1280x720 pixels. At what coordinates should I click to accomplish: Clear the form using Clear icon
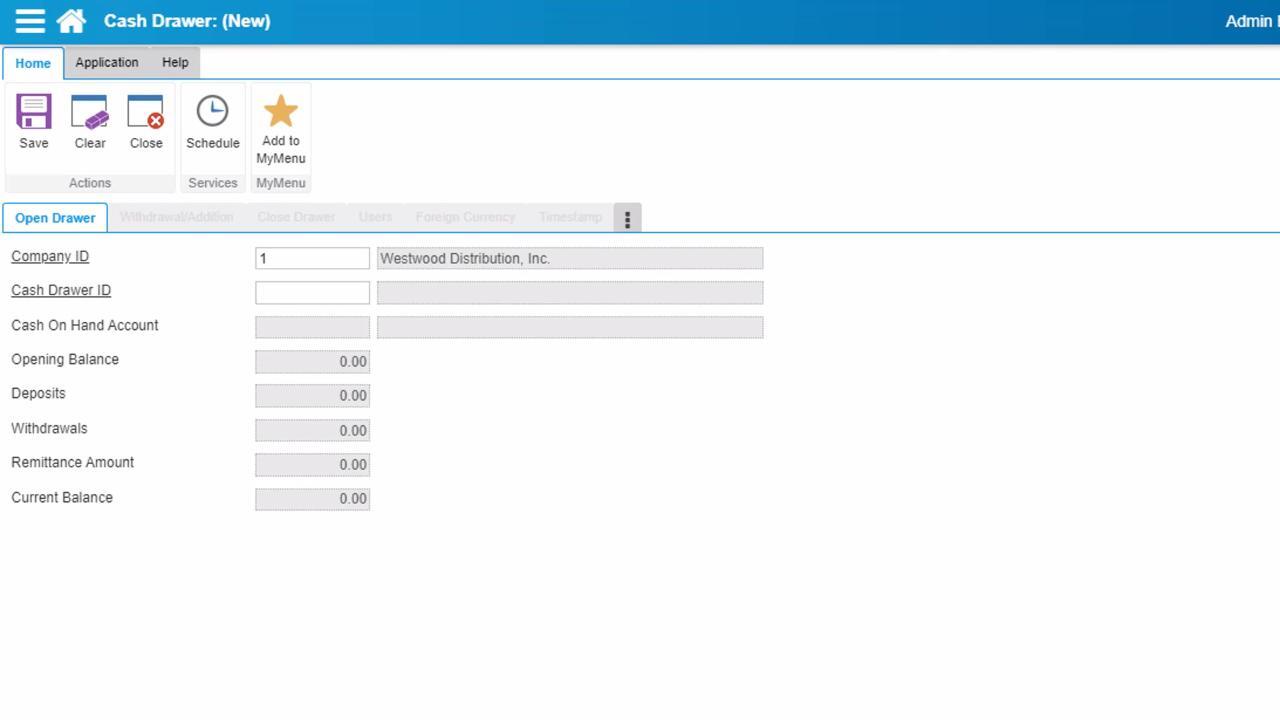click(90, 122)
